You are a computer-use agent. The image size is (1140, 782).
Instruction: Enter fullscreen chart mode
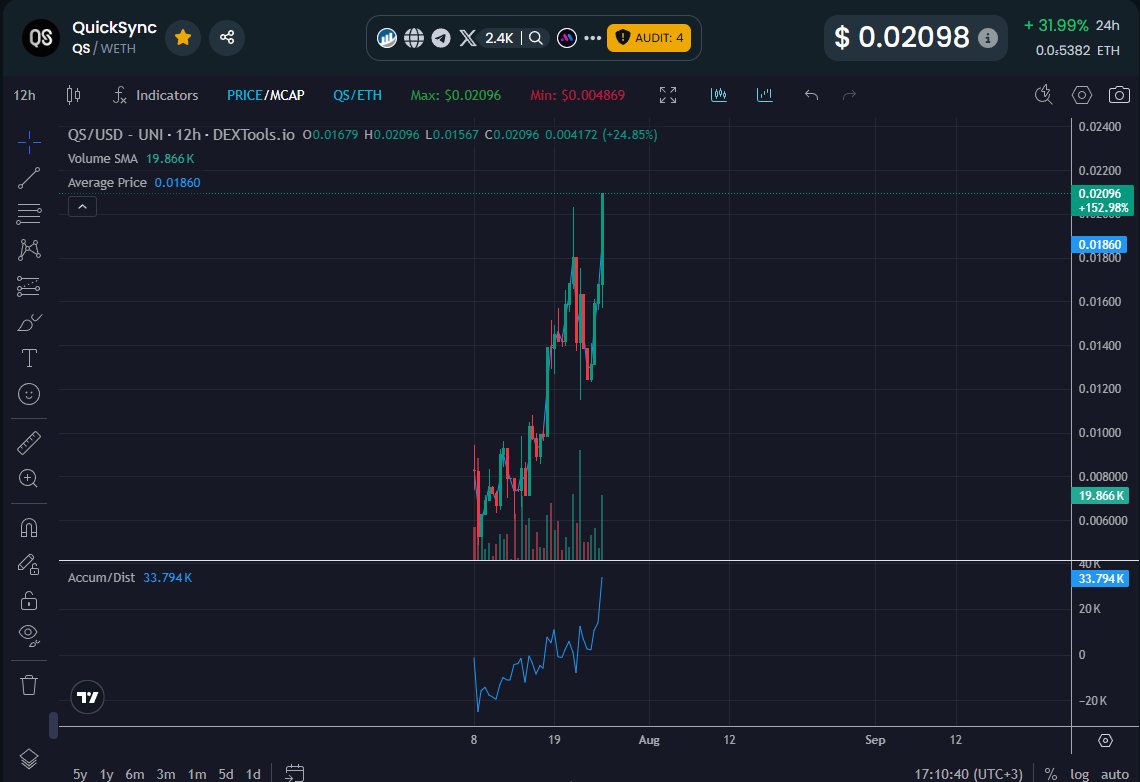667,95
